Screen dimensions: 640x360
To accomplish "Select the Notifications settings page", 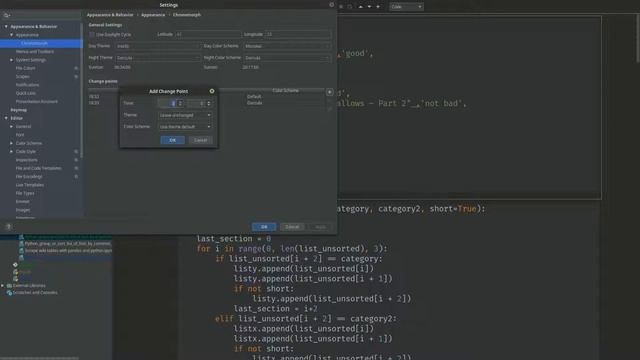I will [27, 85].
